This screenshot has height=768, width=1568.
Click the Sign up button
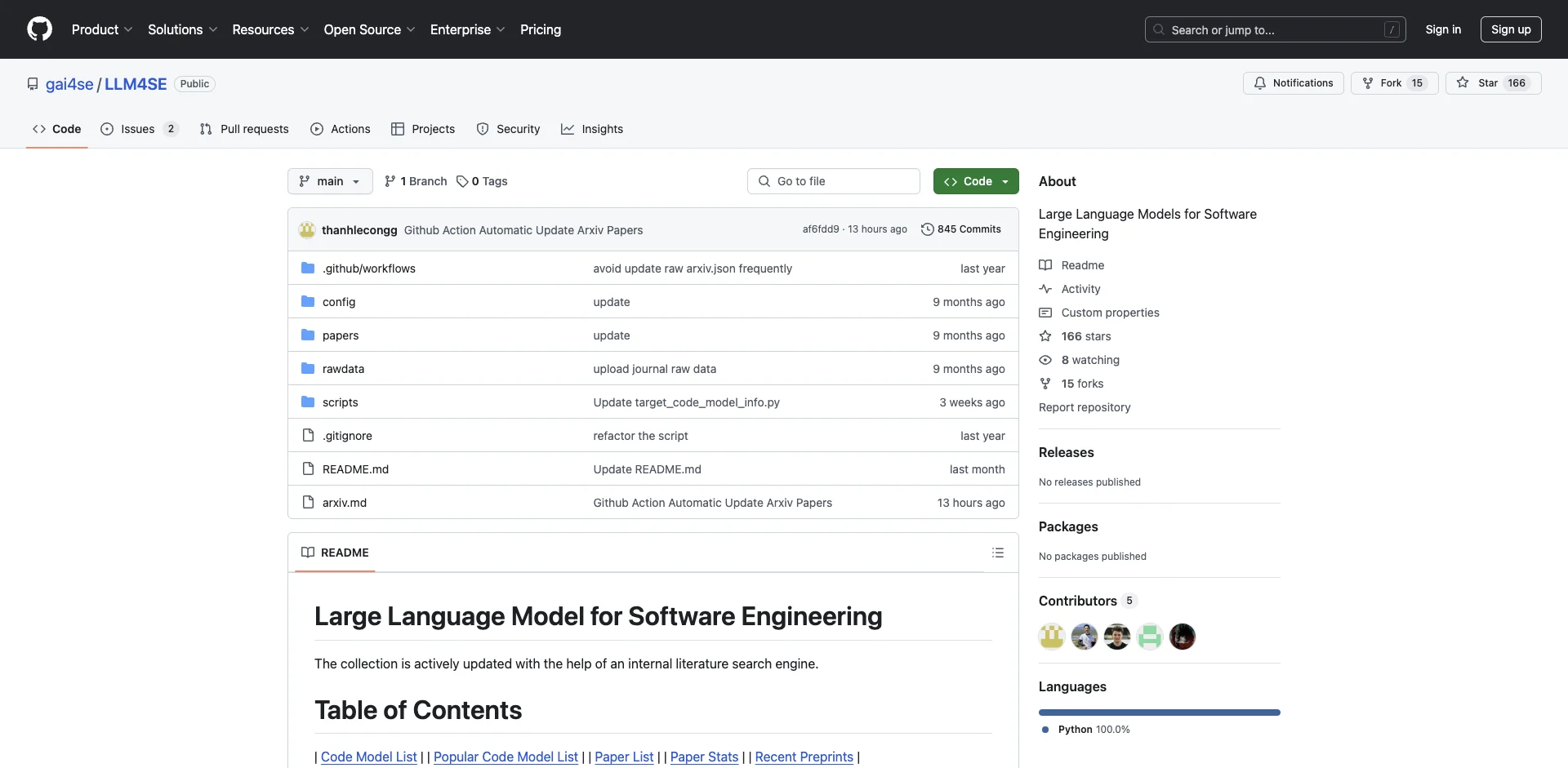1511,29
